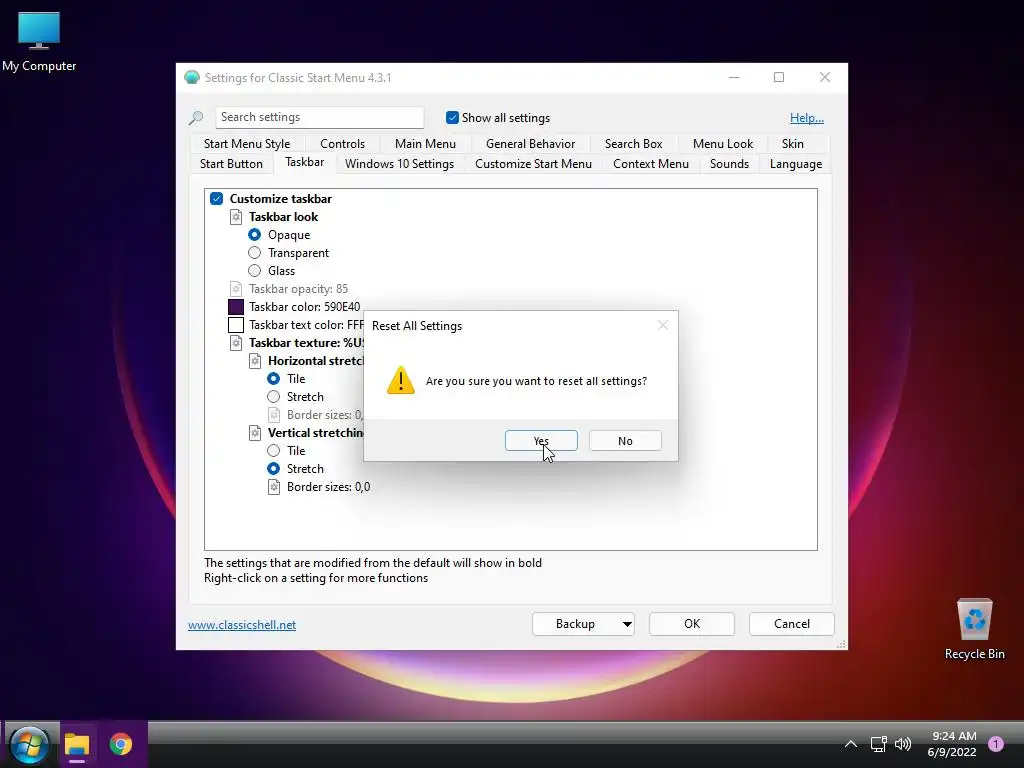This screenshot has width=1024, height=768.
Task: Open File Explorer from taskbar
Action: (76, 744)
